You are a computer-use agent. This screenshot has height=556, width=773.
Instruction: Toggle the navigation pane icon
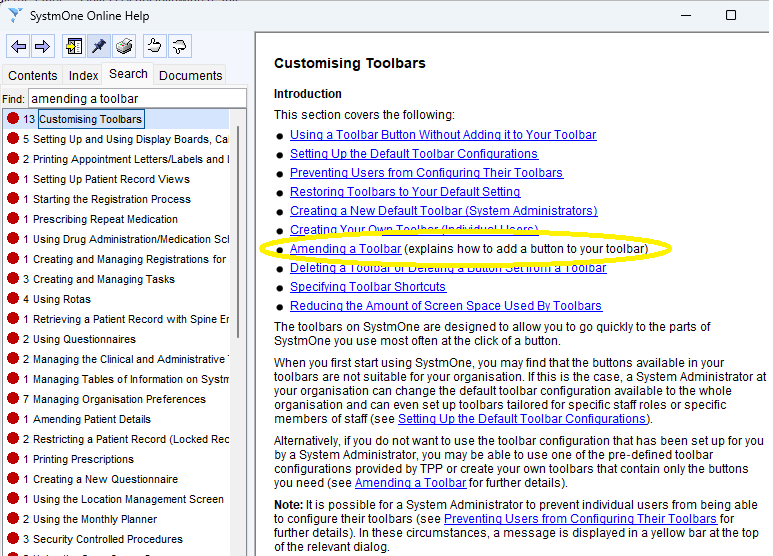74,47
